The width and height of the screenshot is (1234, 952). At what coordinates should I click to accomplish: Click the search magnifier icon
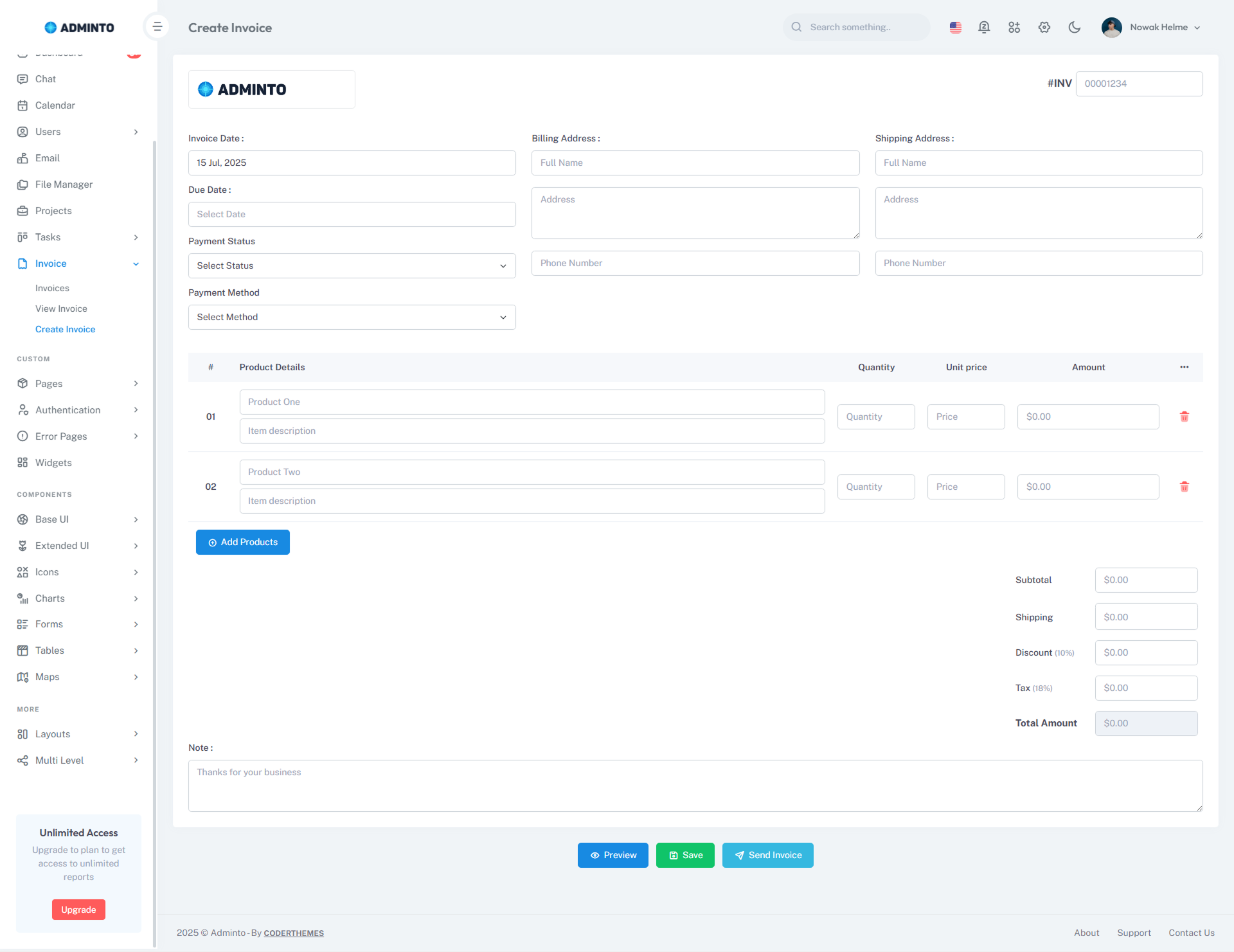(796, 27)
